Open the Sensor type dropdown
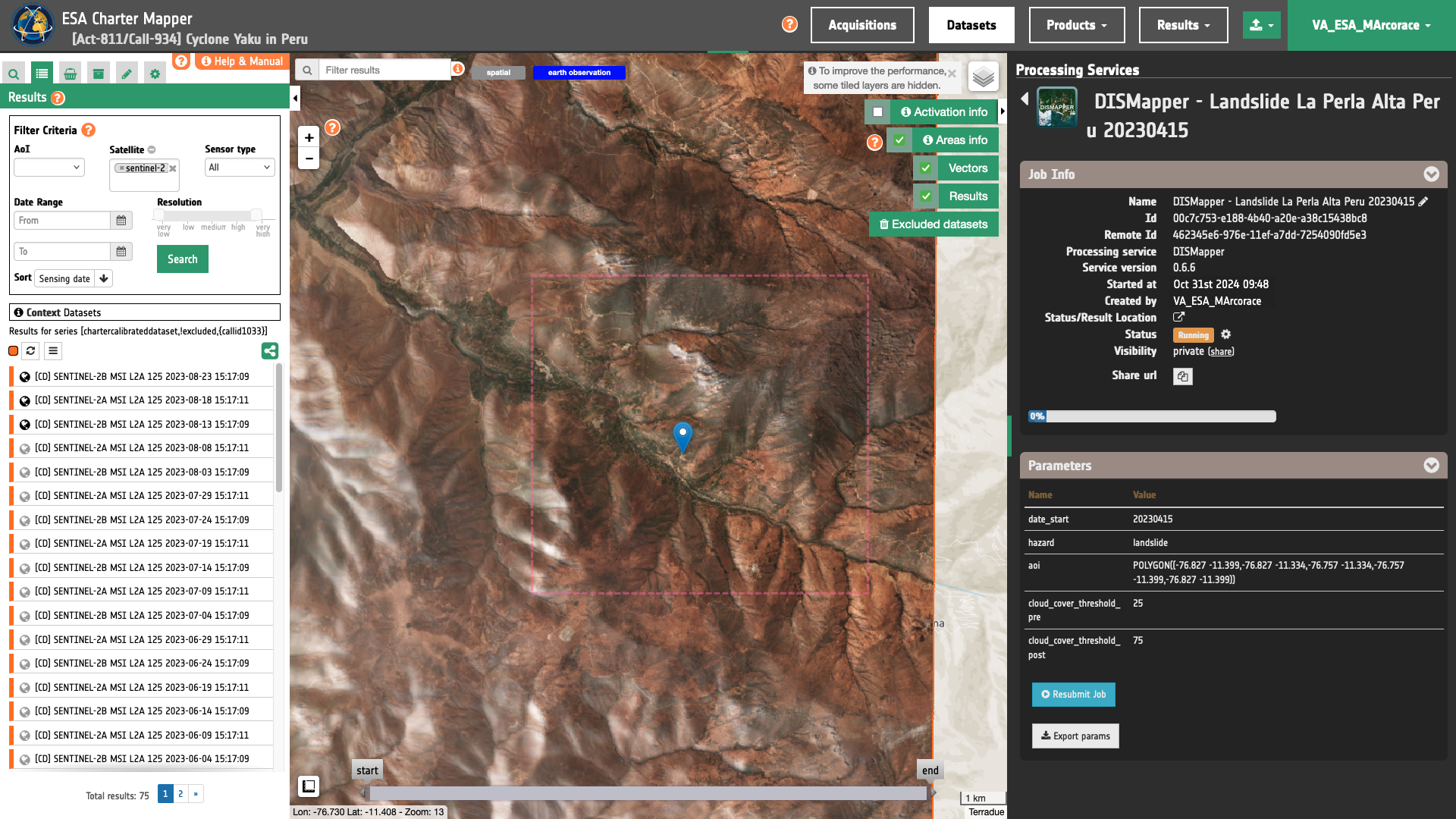Viewport: 1456px width, 819px height. (239, 168)
